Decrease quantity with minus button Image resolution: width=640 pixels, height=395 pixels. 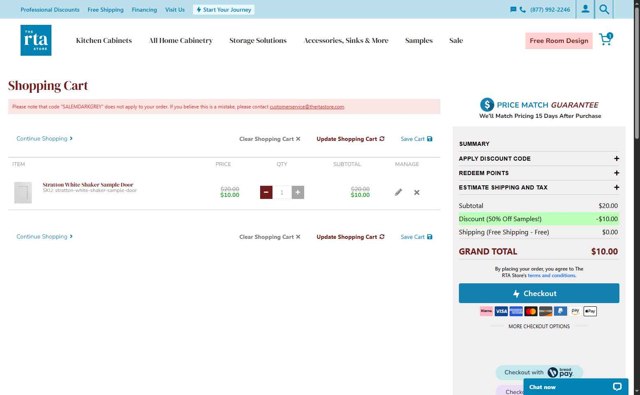pos(266,192)
